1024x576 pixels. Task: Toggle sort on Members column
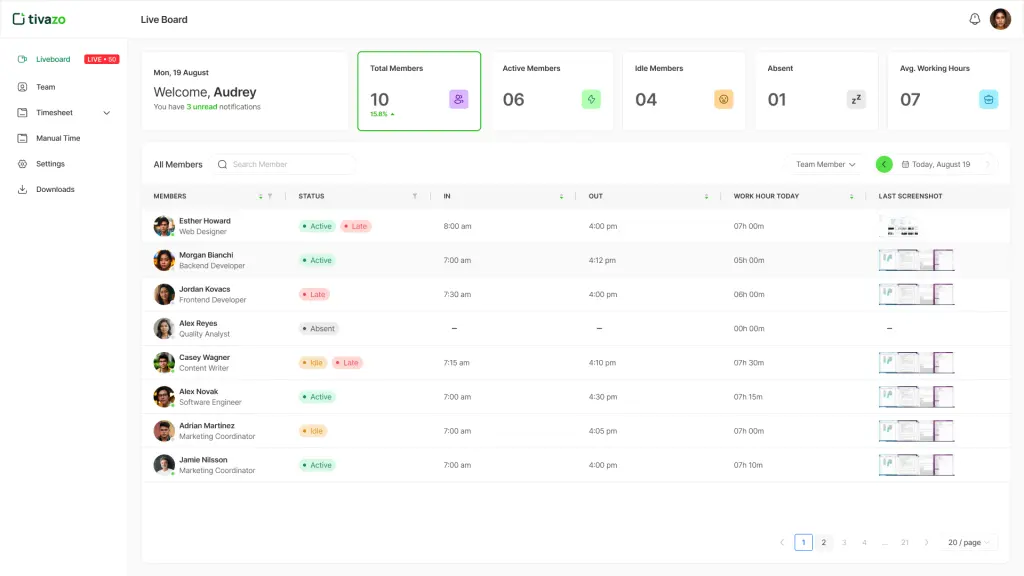click(261, 196)
